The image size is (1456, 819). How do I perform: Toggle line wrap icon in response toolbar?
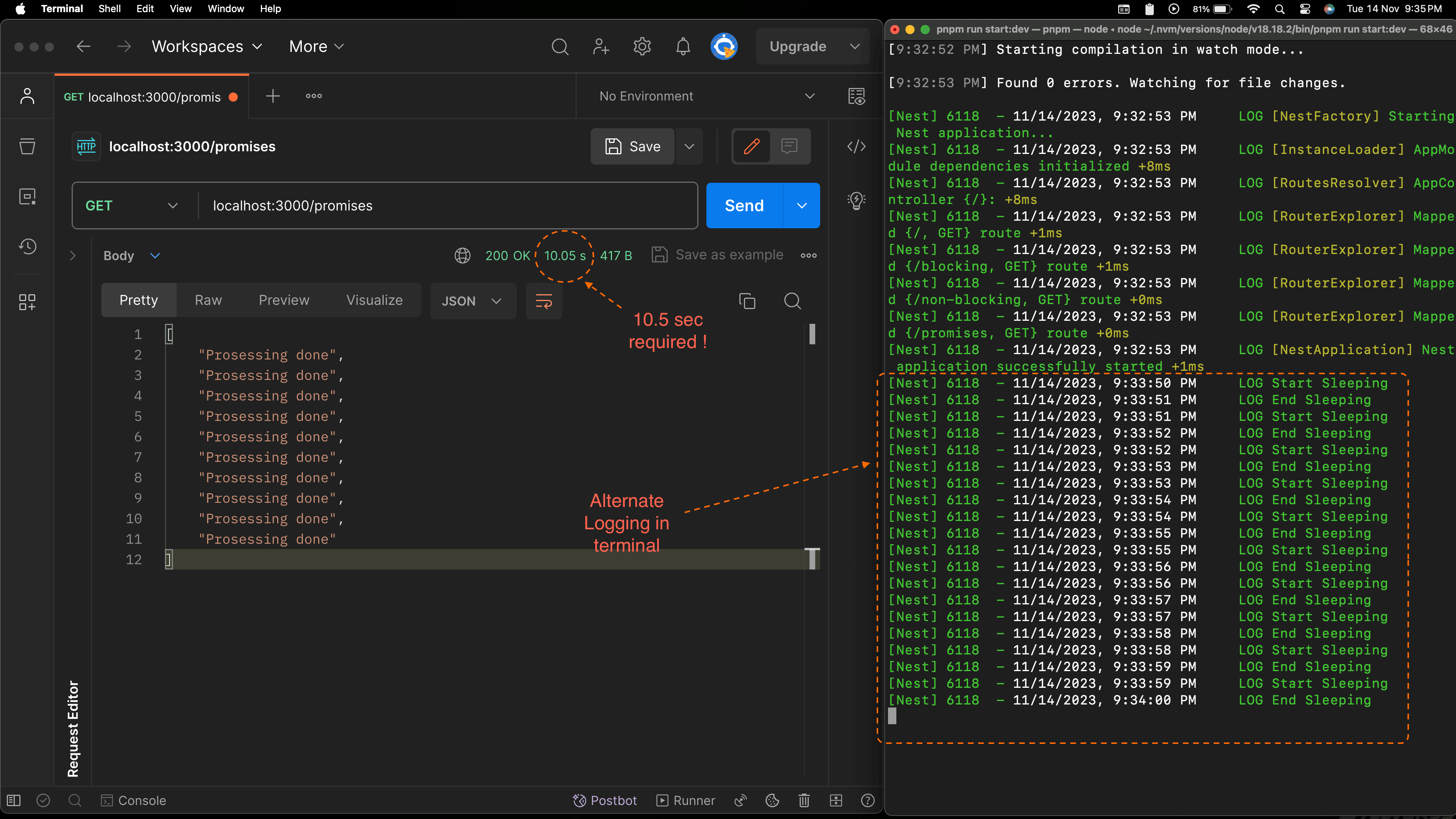[x=544, y=301]
